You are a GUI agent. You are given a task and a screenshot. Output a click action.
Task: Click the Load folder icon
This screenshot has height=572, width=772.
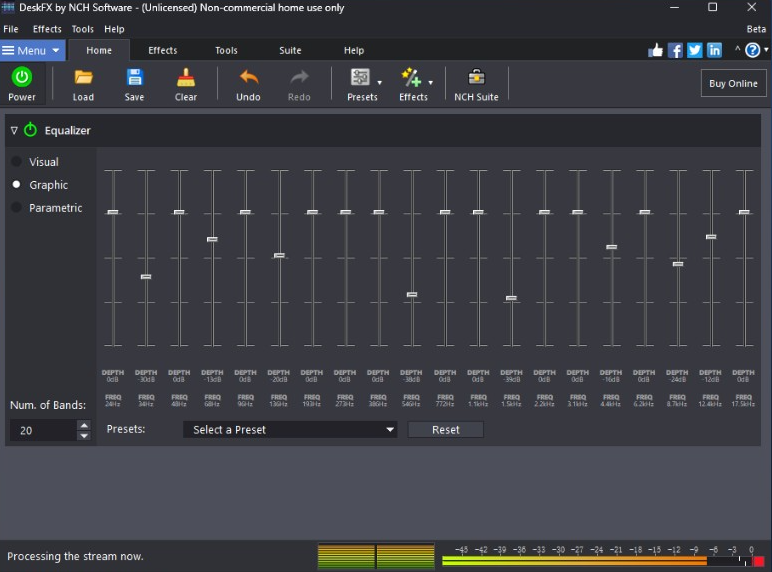tap(83, 77)
